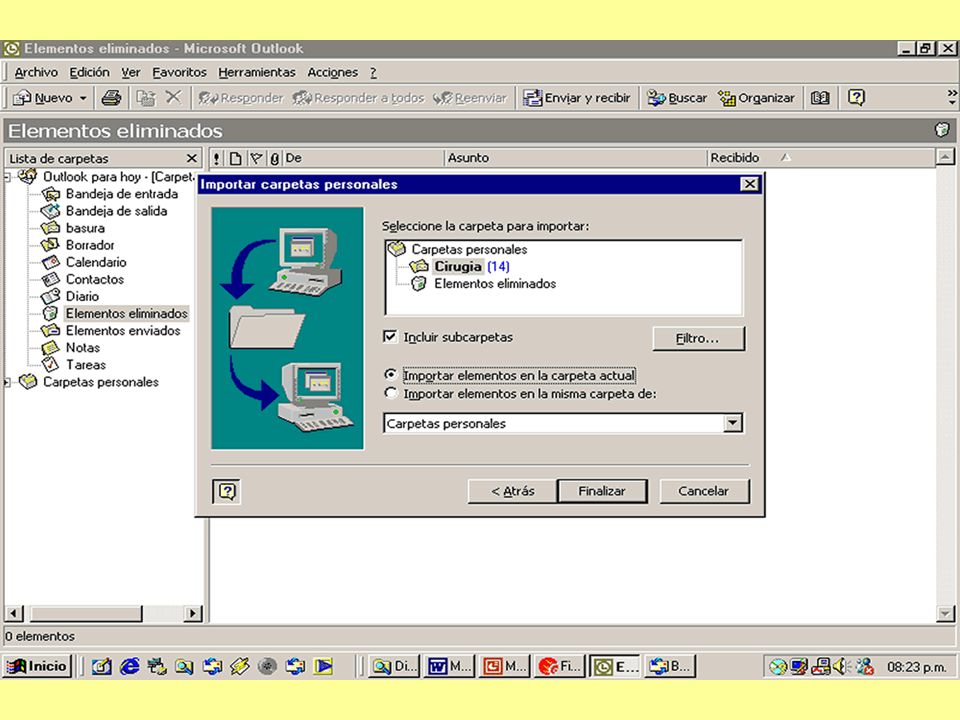Open the Edición menu

tap(89, 72)
